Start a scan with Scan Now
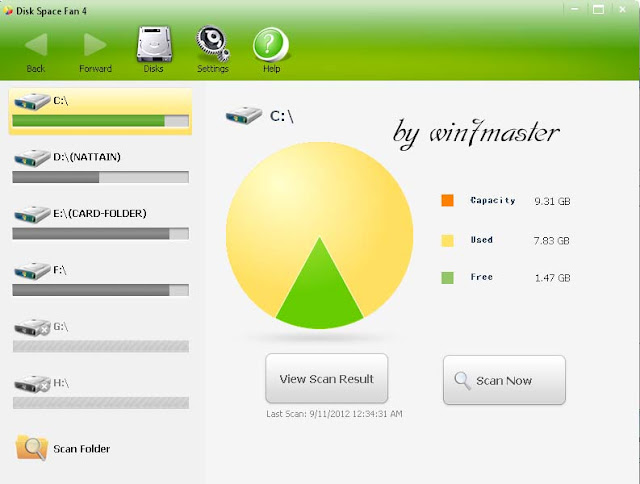This screenshot has width=640, height=484. coord(504,380)
